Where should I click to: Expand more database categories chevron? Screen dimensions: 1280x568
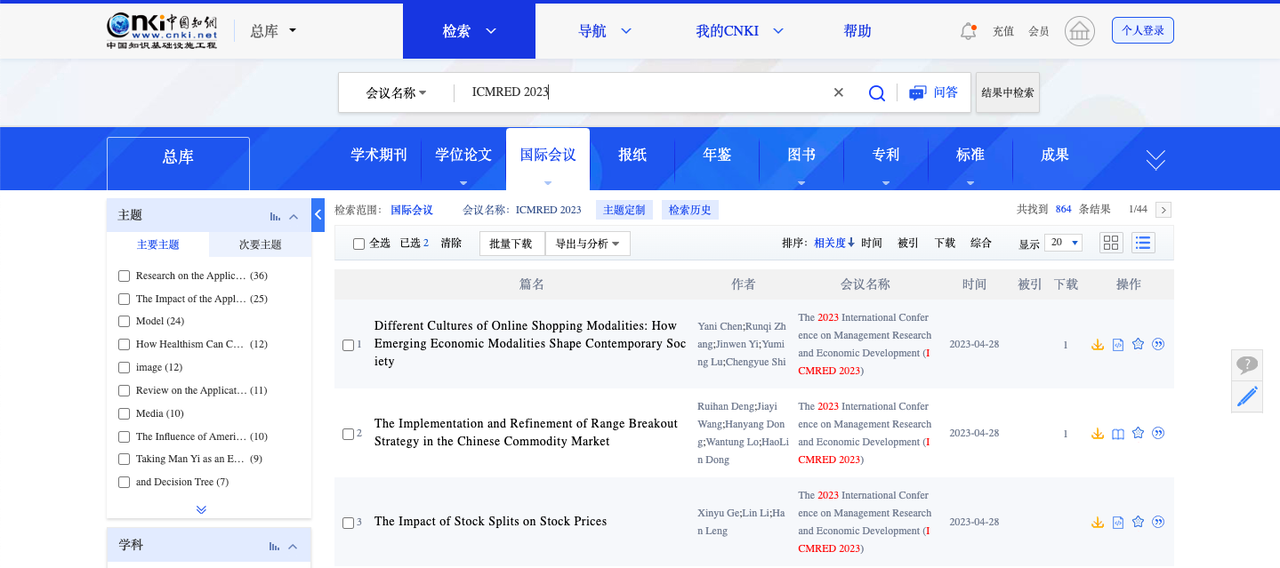point(1155,159)
